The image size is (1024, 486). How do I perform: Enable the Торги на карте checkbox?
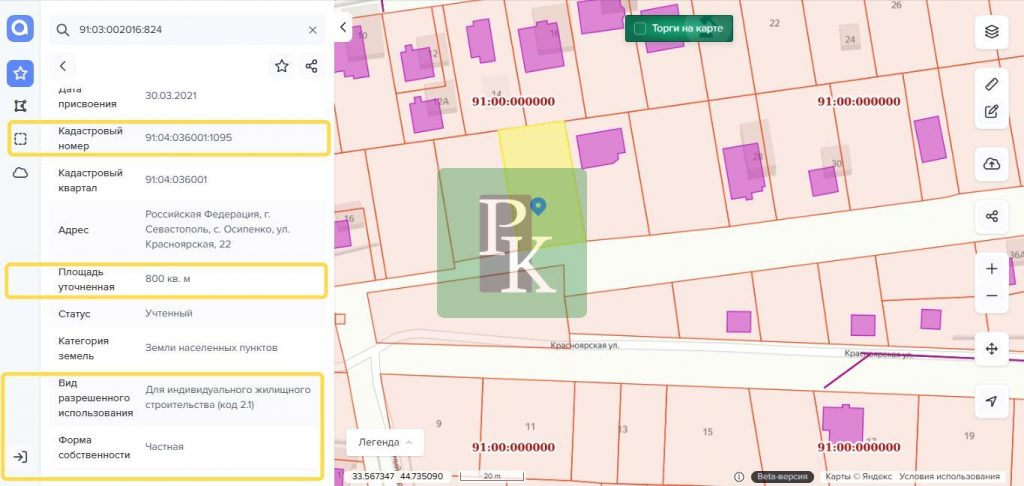click(640, 29)
